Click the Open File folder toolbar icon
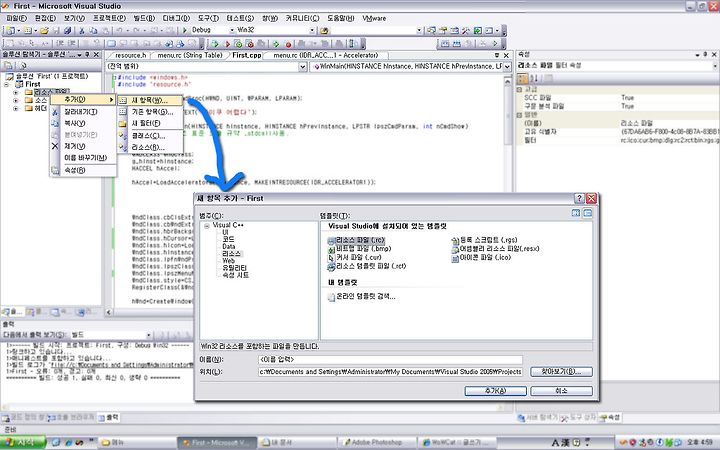The image size is (720, 450). click(44, 30)
